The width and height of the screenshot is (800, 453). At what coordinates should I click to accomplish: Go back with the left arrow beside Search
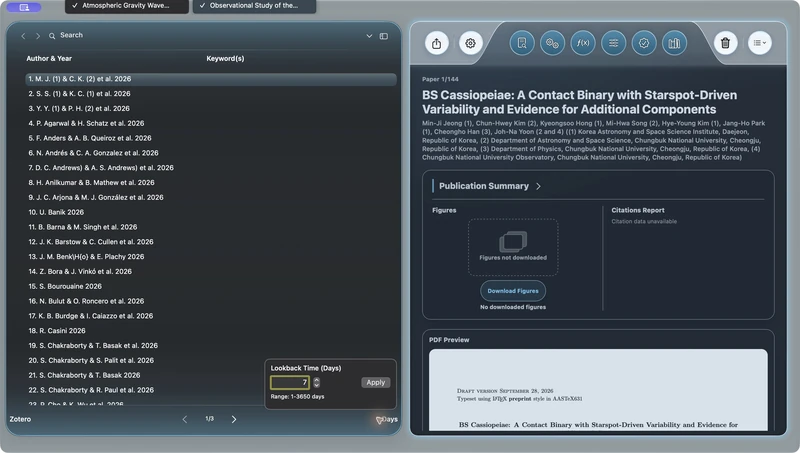point(23,36)
